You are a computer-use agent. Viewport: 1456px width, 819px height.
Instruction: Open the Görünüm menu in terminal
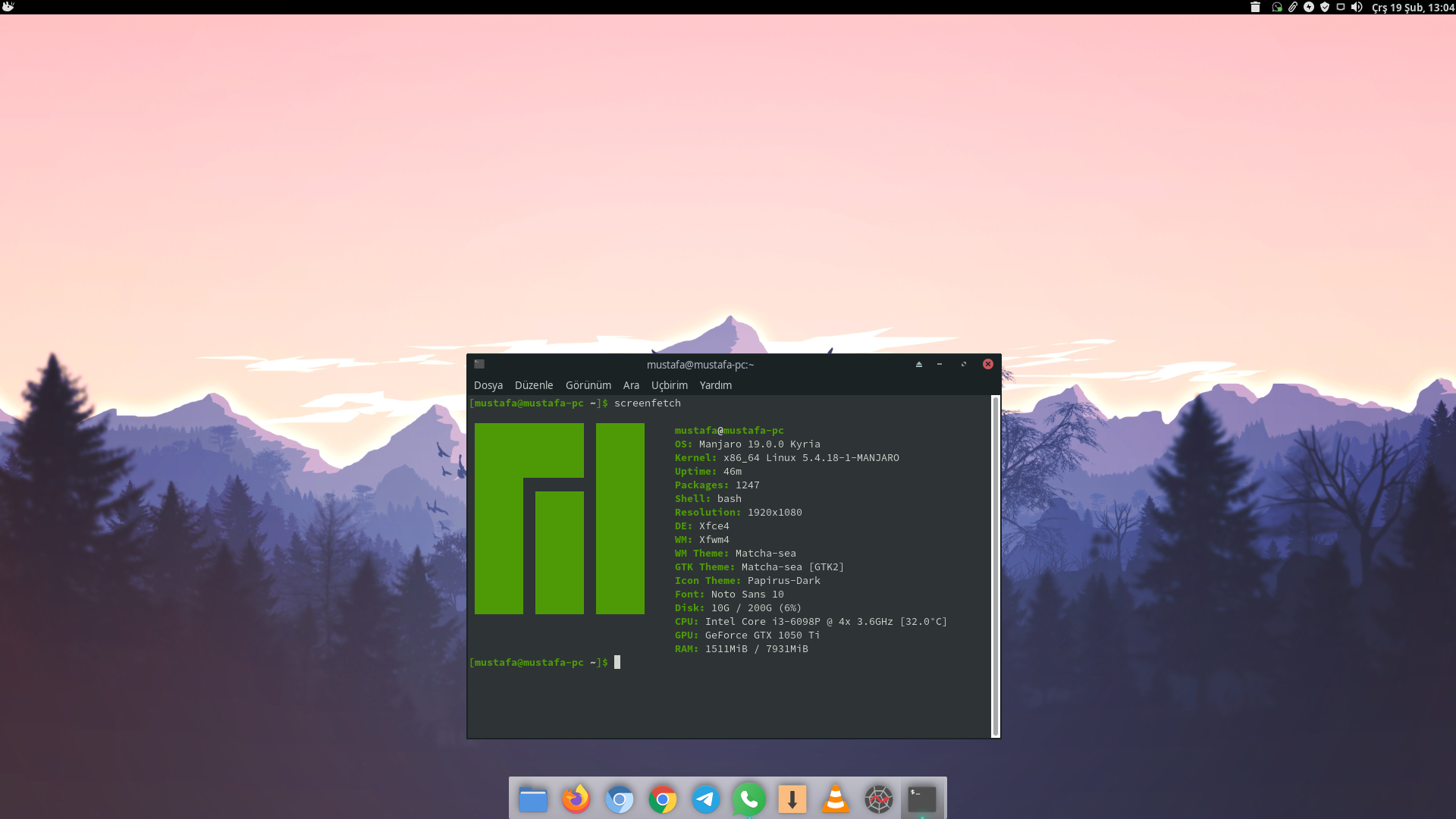[588, 385]
